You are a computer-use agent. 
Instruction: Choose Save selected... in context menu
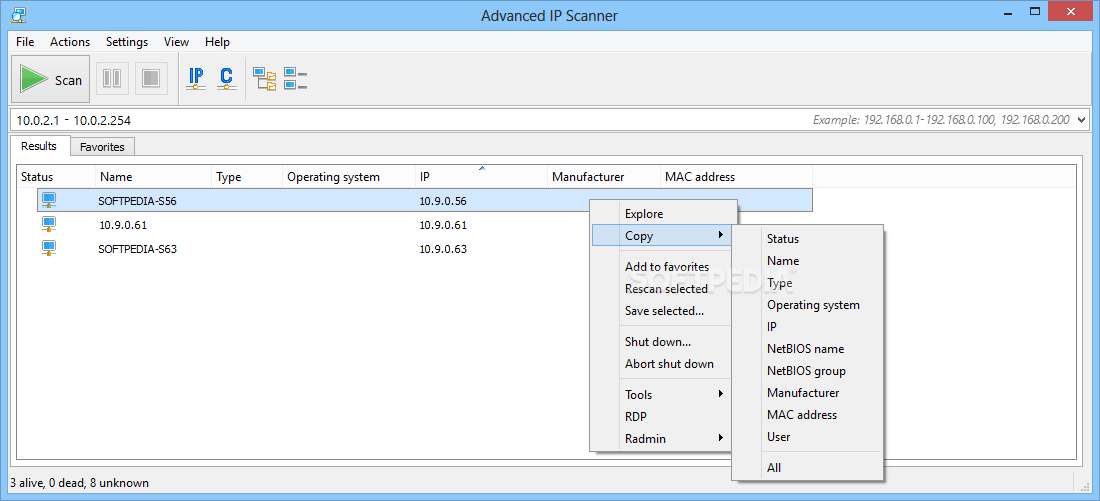click(x=662, y=310)
